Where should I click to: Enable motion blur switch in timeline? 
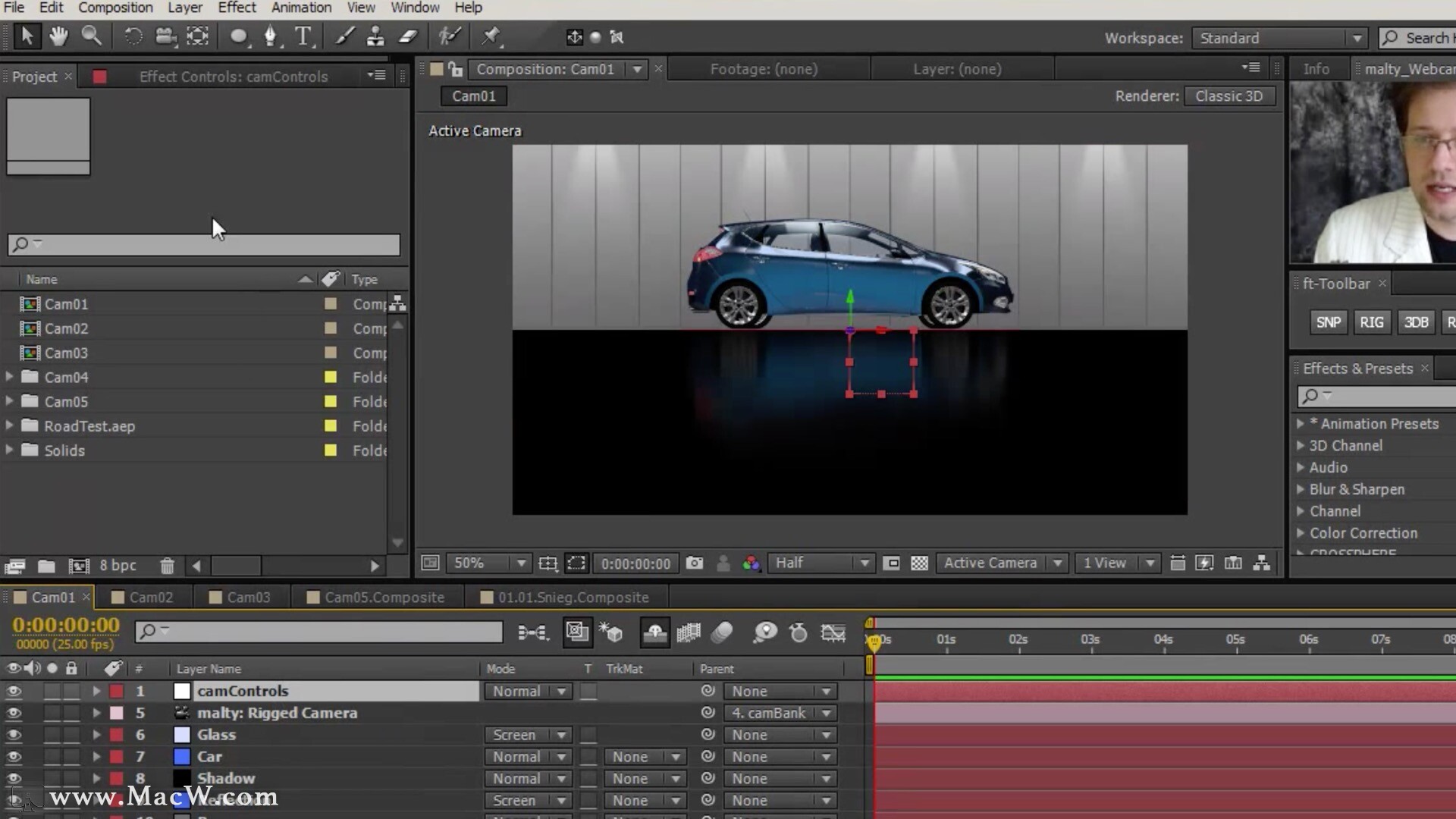[x=722, y=632]
